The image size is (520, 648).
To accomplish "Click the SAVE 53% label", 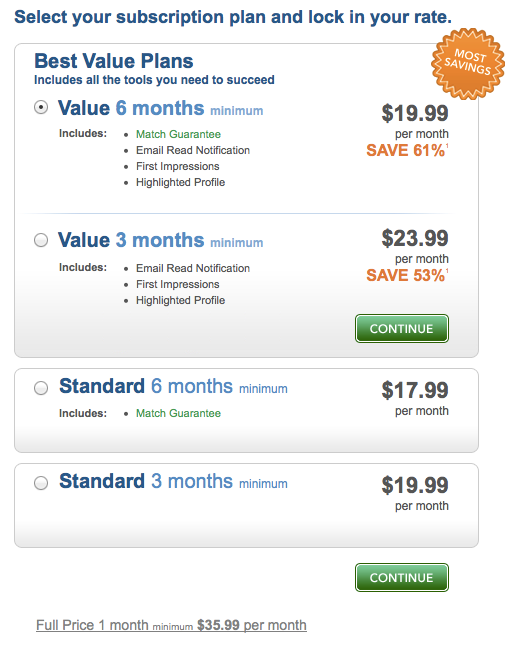I will pos(407,275).
